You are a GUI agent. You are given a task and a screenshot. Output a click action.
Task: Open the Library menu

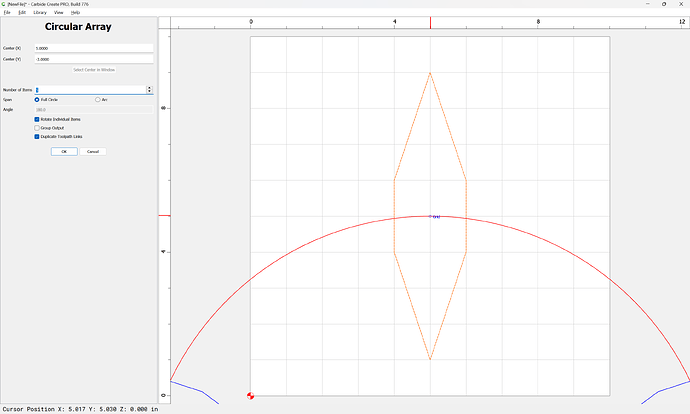click(40, 12)
